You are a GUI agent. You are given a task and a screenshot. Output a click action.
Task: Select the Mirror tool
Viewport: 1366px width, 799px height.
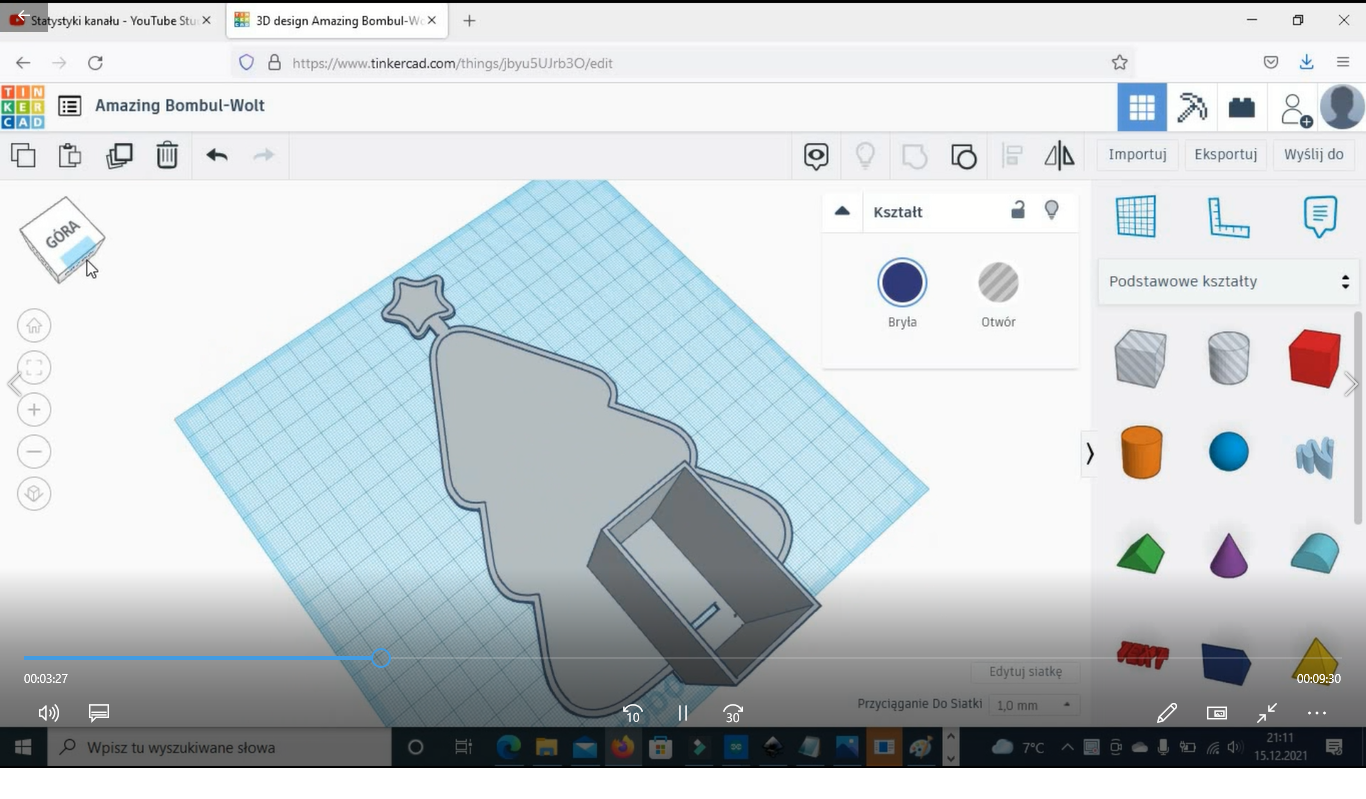(x=1059, y=156)
